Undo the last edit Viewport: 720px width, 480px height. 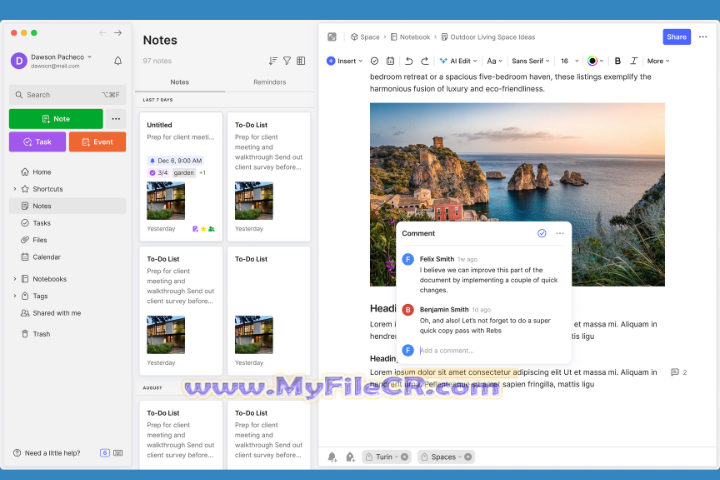coord(409,61)
